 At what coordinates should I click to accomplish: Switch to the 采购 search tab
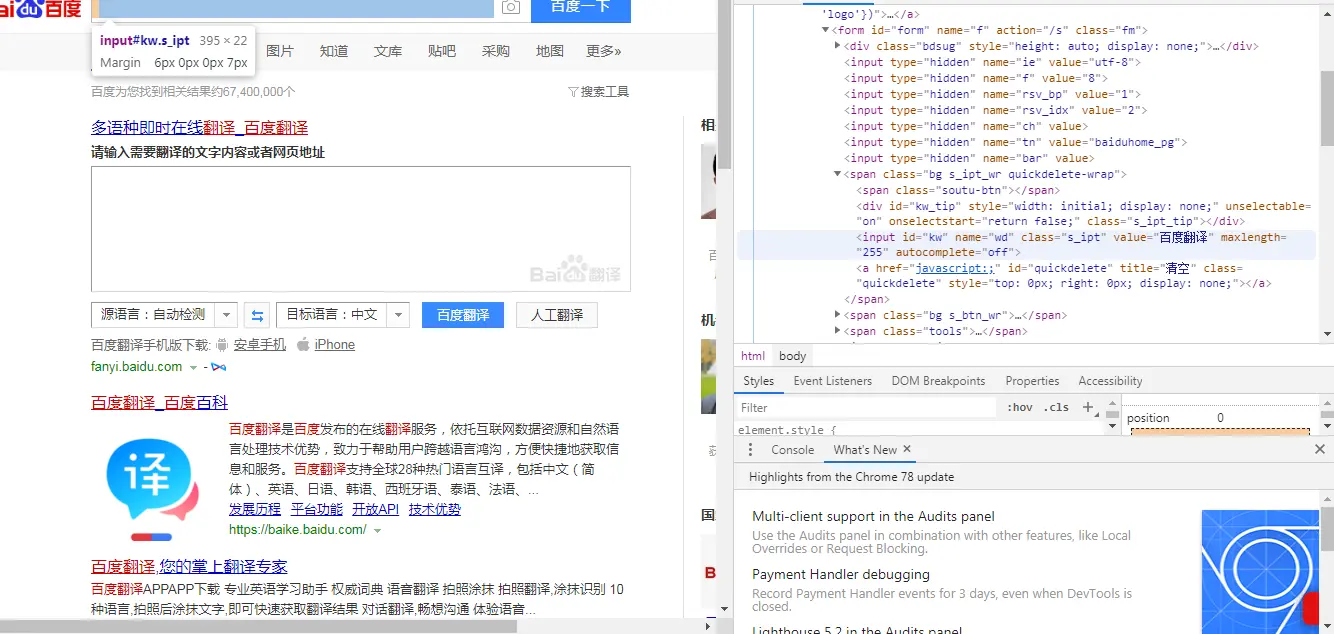point(496,51)
